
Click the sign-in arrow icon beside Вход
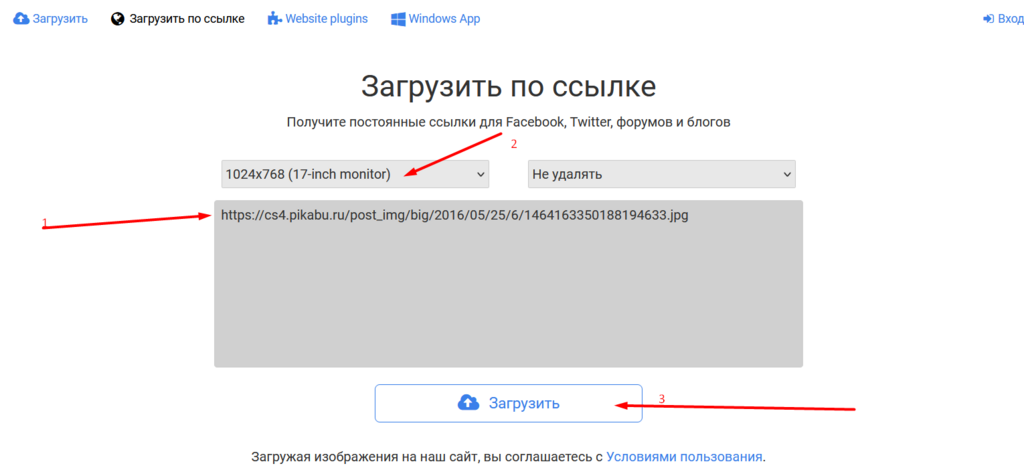click(989, 19)
